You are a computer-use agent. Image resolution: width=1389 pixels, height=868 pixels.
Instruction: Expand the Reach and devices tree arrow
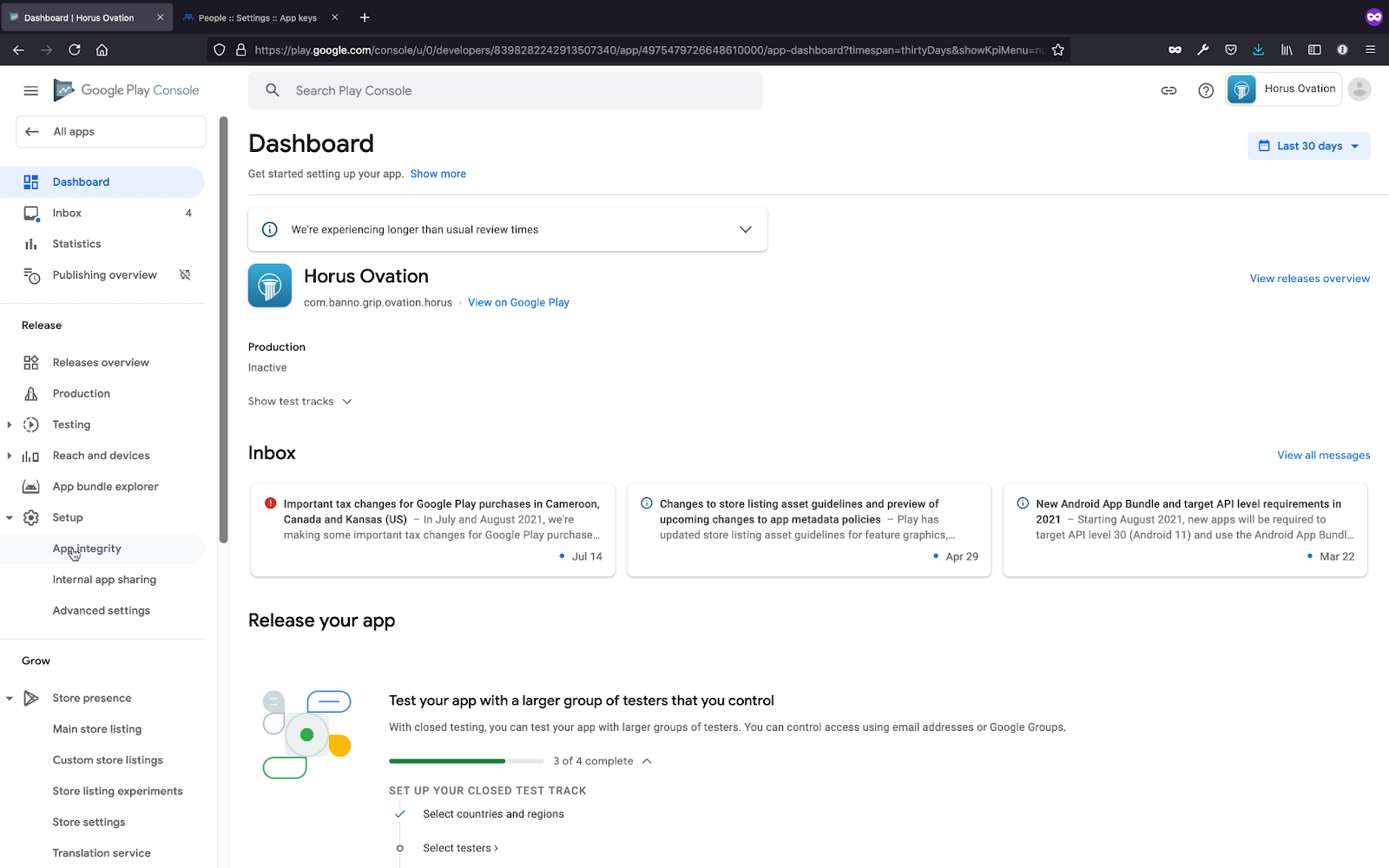pos(10,456)
